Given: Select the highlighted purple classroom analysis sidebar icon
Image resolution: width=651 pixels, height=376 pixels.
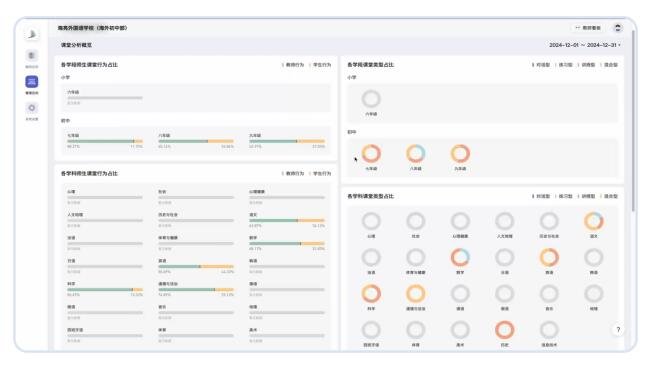Looking at the screenshot, I should (32, 82).
